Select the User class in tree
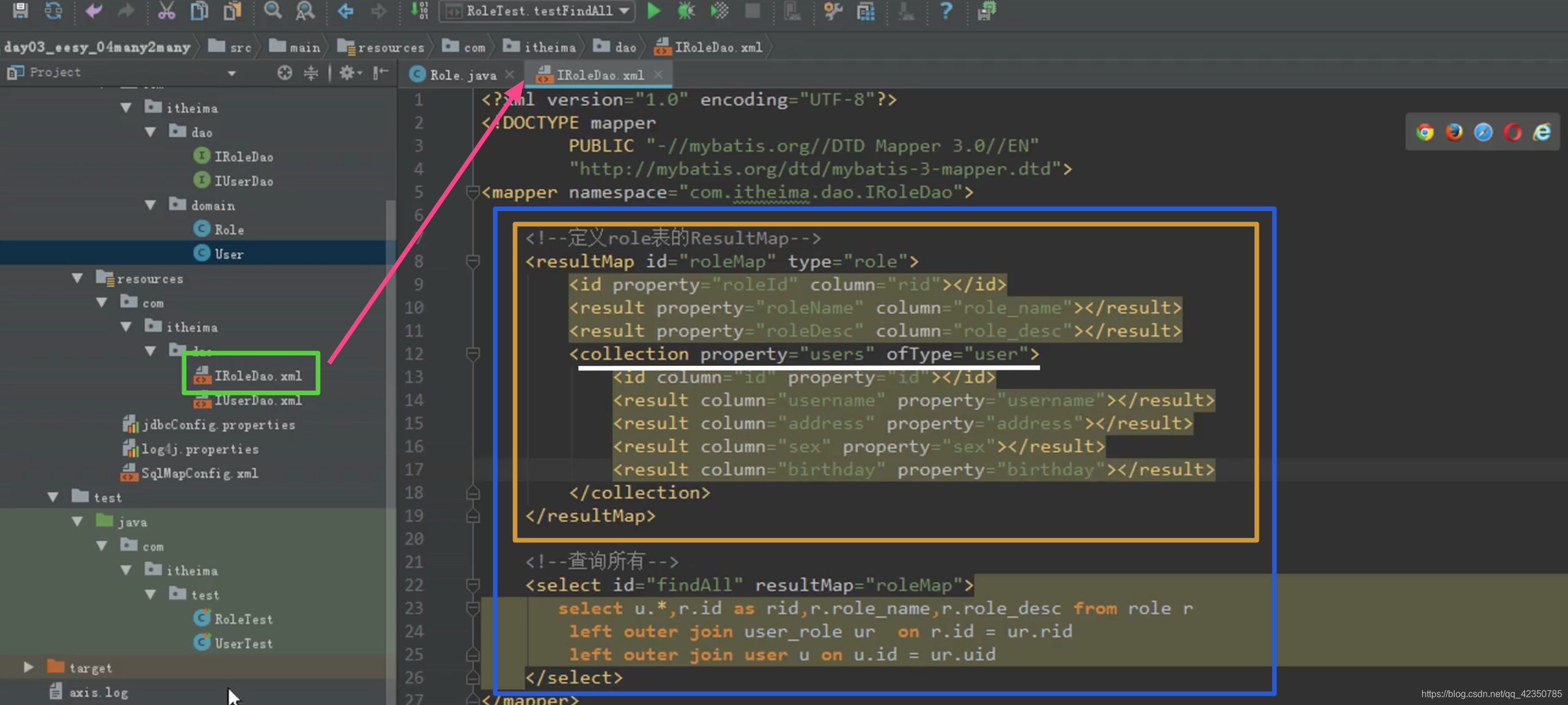Viewport: 1568px width, 705px height. (x=219, y=254)
